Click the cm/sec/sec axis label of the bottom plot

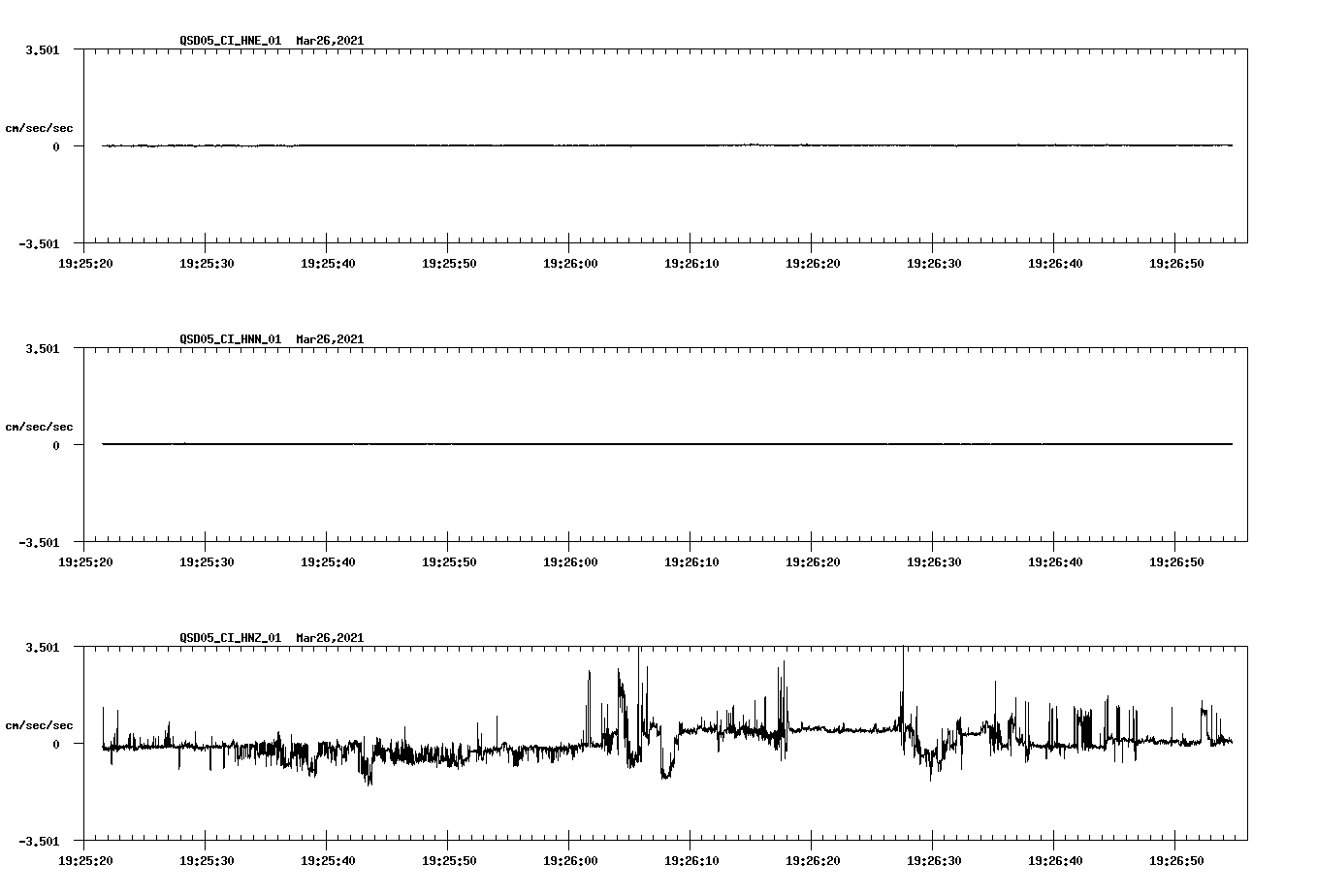point(40,723)
